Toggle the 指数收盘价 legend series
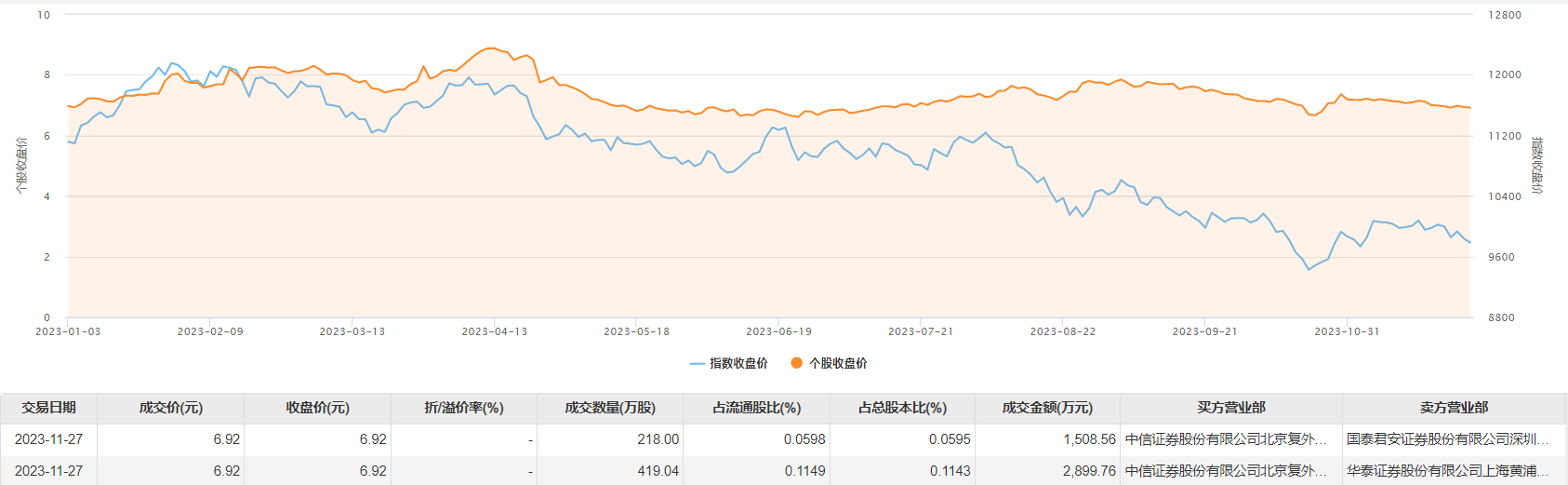Viewport: 1568px width, 485px height. tap(729, 363)
